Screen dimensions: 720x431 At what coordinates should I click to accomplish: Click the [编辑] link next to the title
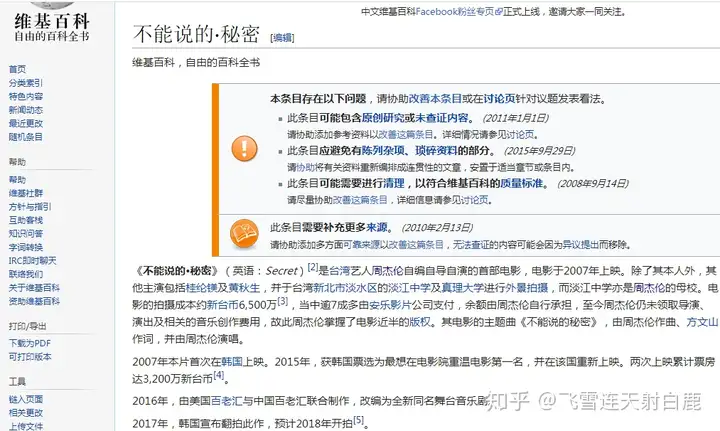(282, 38)
